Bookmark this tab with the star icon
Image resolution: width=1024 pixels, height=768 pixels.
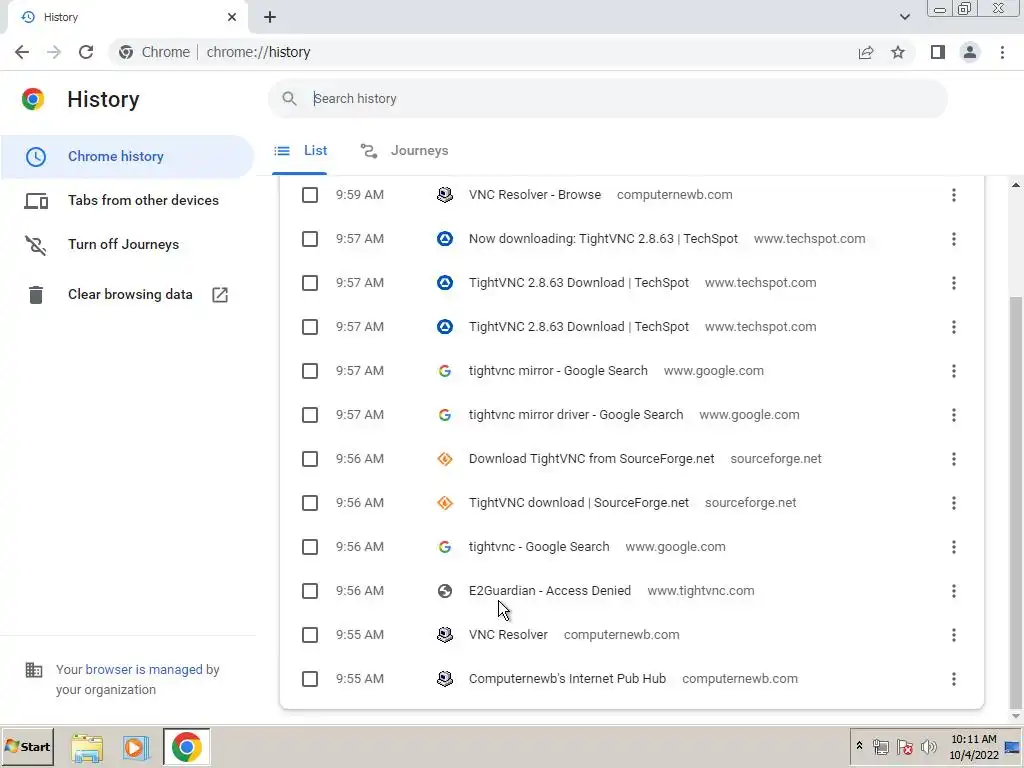[898, 52]
